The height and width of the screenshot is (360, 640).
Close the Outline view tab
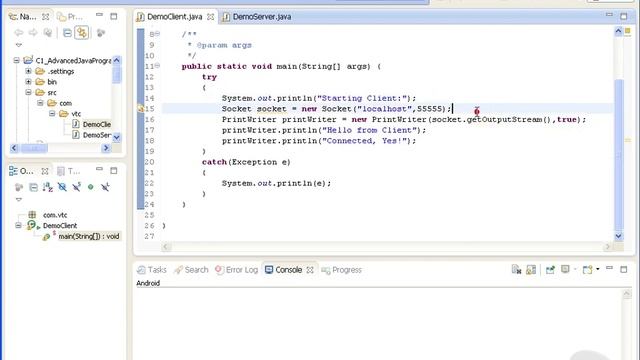point(45,171)
